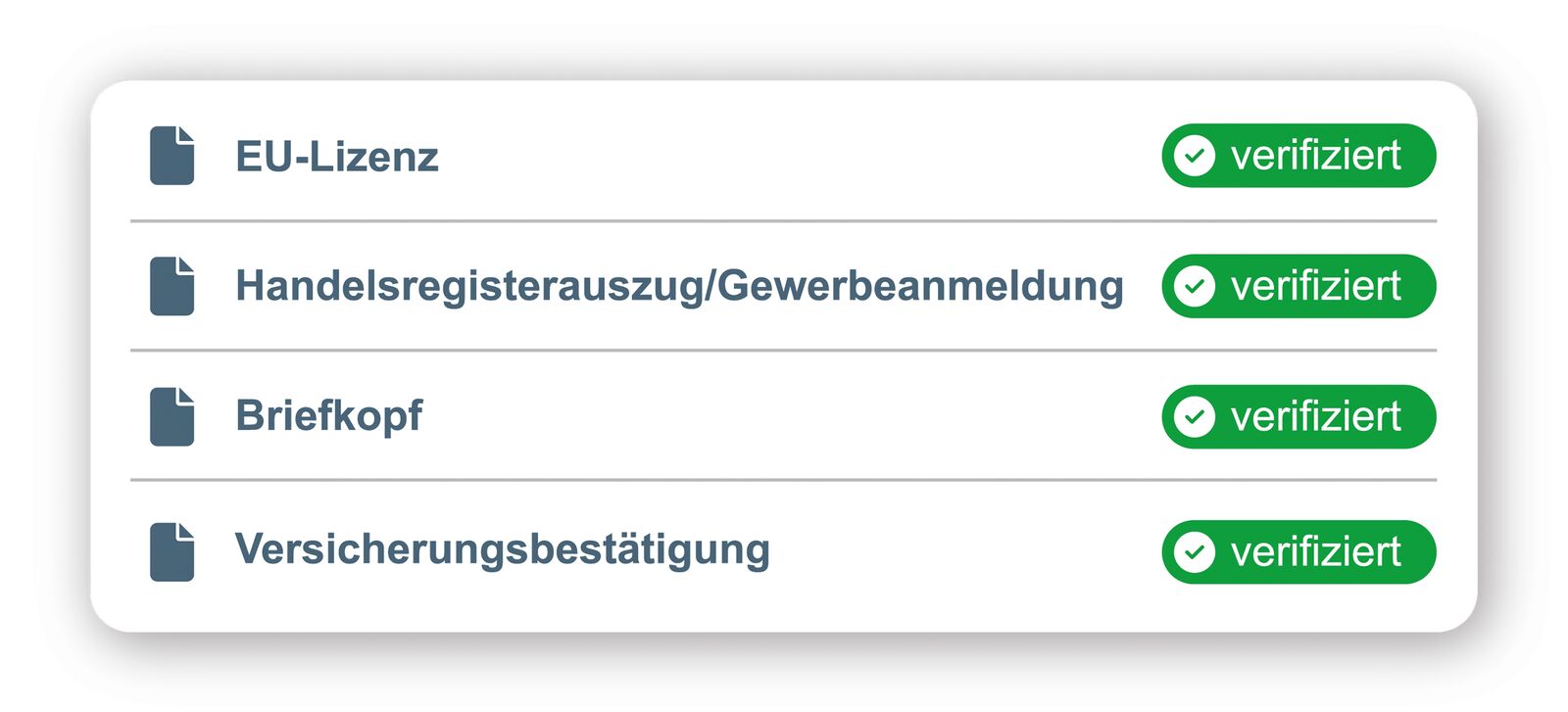Click "verifiziert" text in the Handelsregisterauszug row
Image resolution: width=1568 pixels, height=712 pixels.
click(1315, 286)
